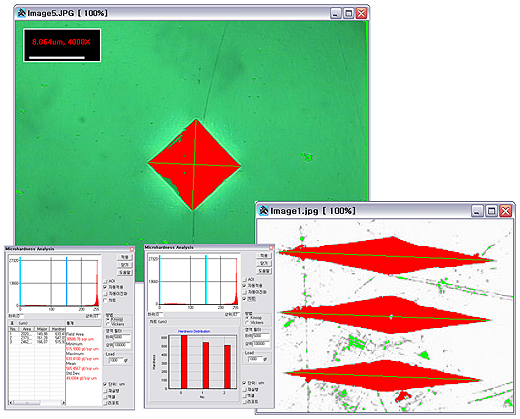Uncheck 차트 in the Hardness Distribution dialog
The height and width of the screenshot is (419, 520).
click(x=245, y=299)
